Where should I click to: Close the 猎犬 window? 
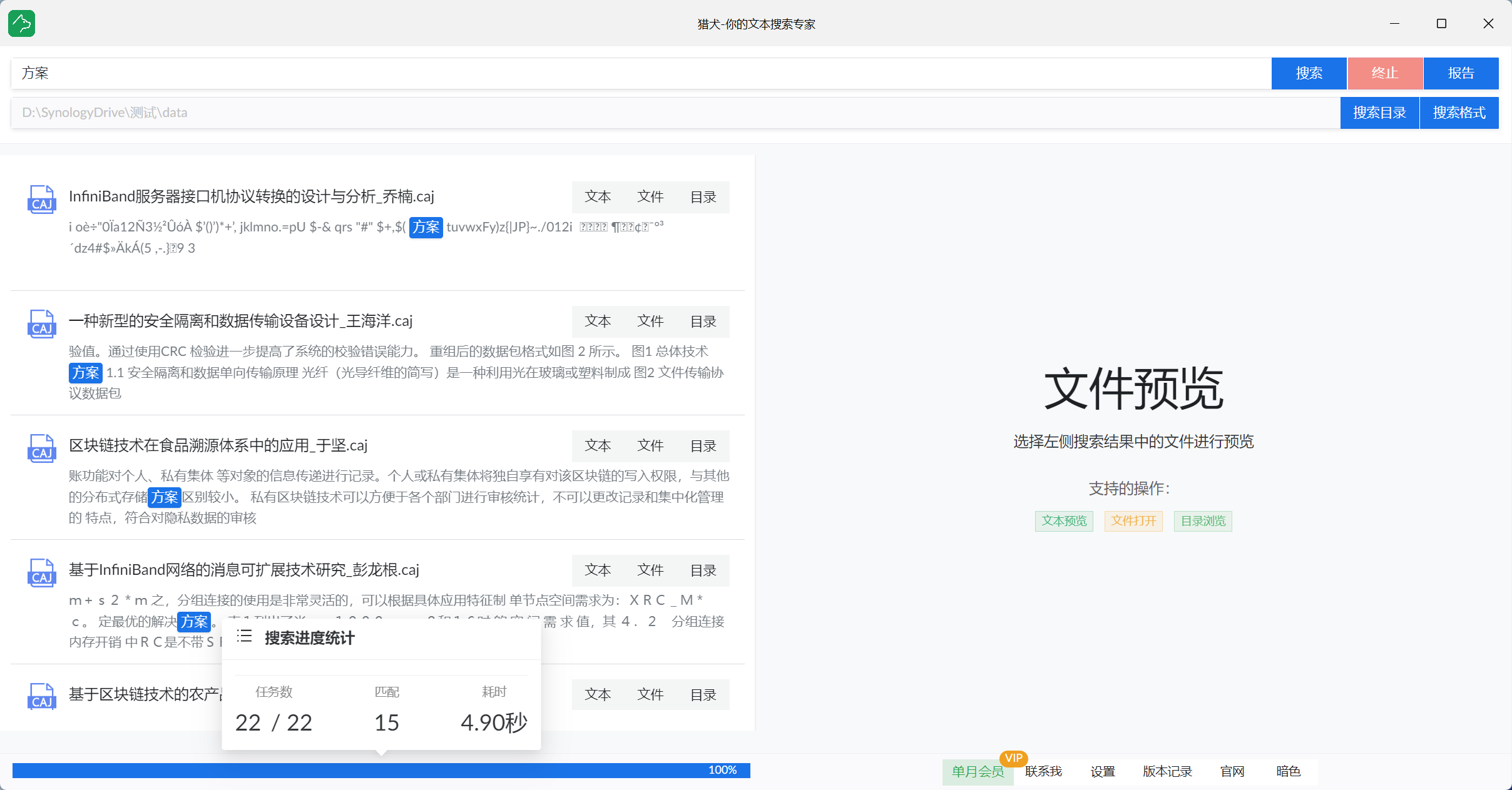1488,24
